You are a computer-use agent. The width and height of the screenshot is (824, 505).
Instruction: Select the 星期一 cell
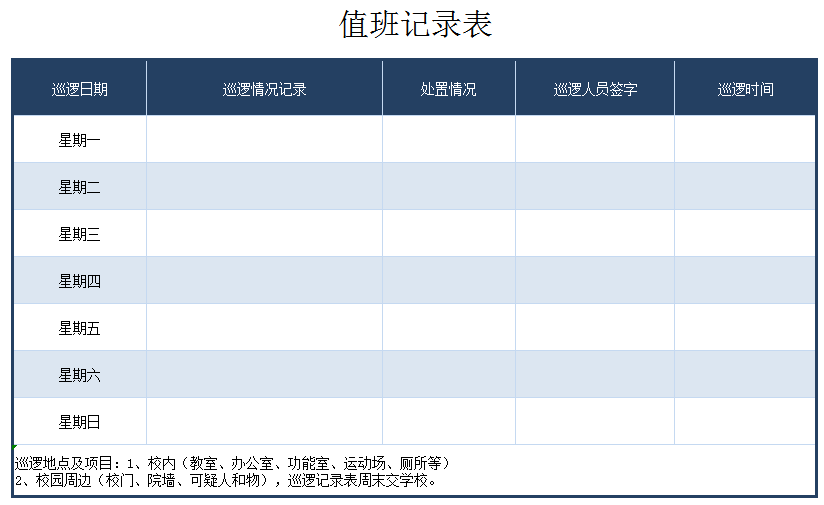click(x=80, y=140)
